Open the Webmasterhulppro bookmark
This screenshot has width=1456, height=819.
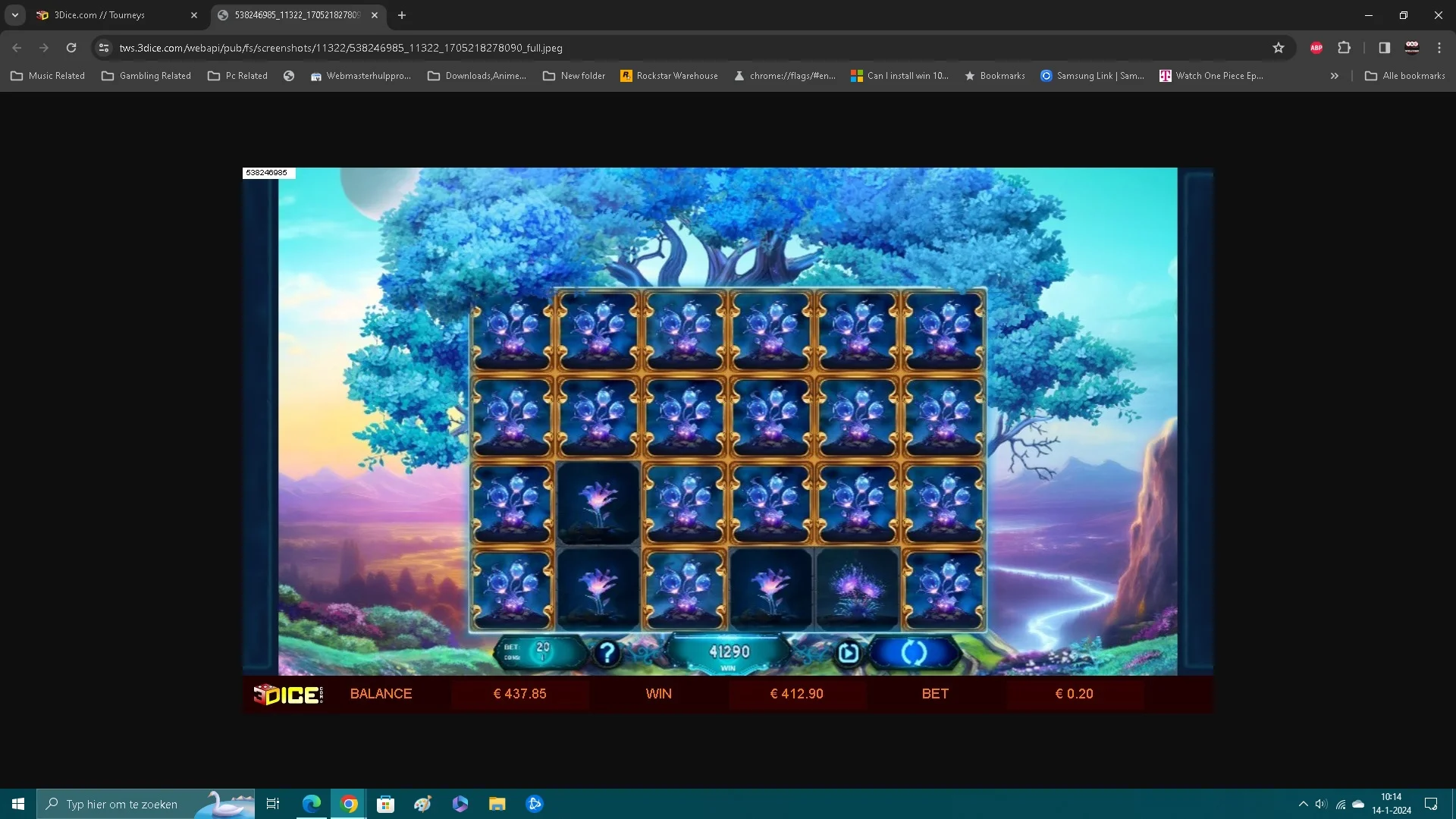(361, 76)
